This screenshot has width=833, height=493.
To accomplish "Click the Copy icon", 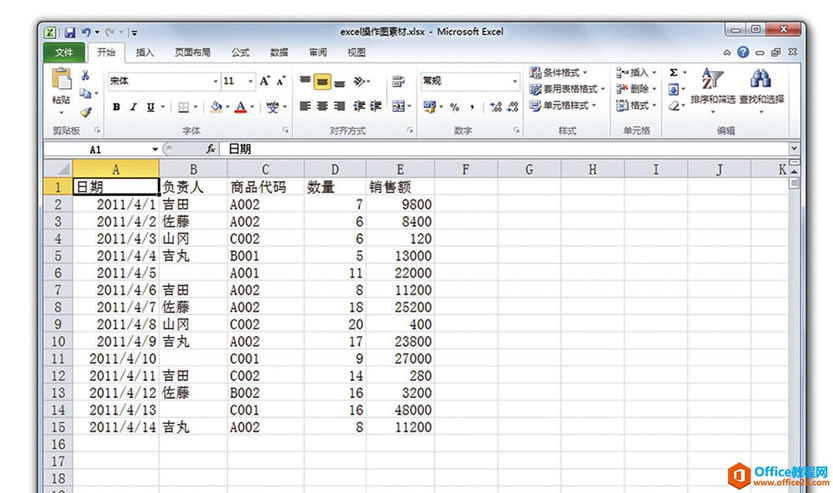I will pos(85,94).
